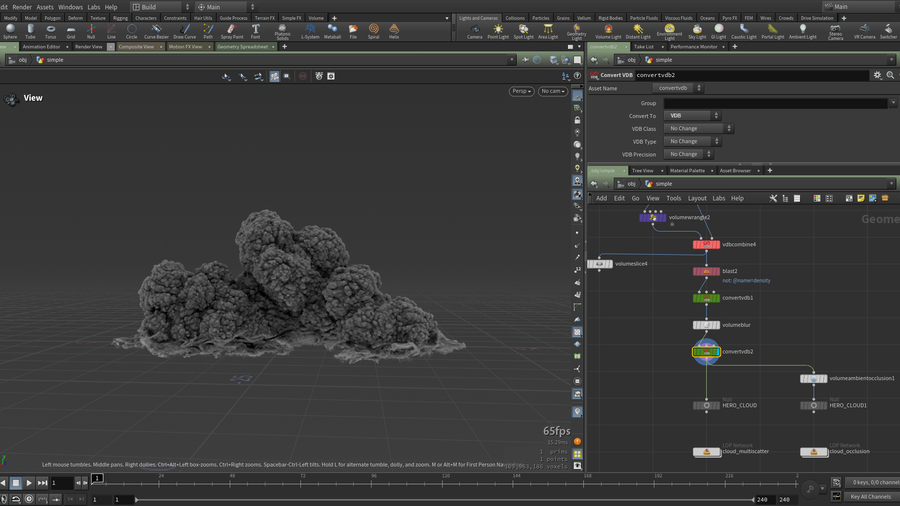Screen dimensions: 900x506
Task: Click the Key All Channels button
Action: tap(869, 496)
